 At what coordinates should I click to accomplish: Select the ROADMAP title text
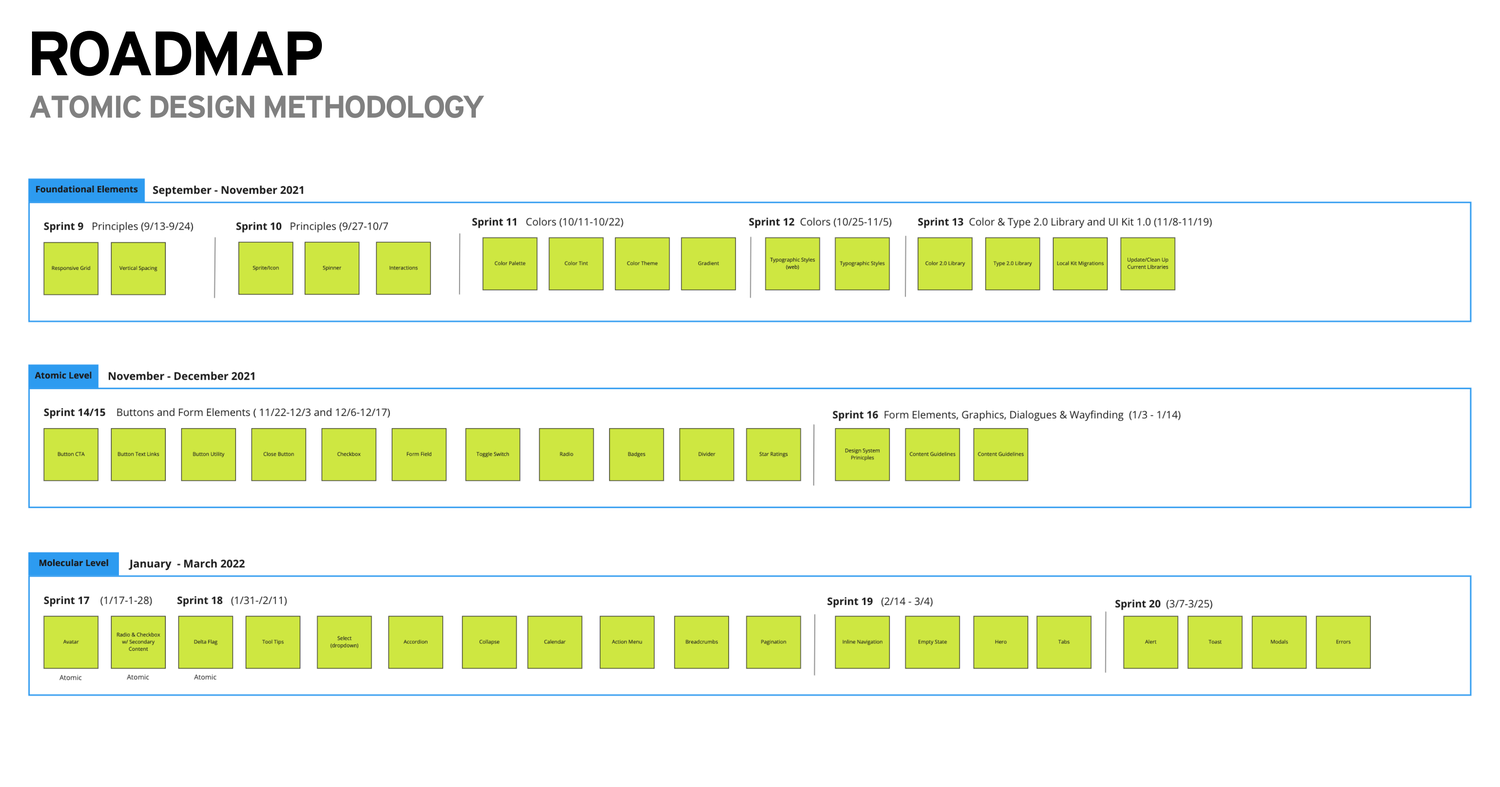176,54
